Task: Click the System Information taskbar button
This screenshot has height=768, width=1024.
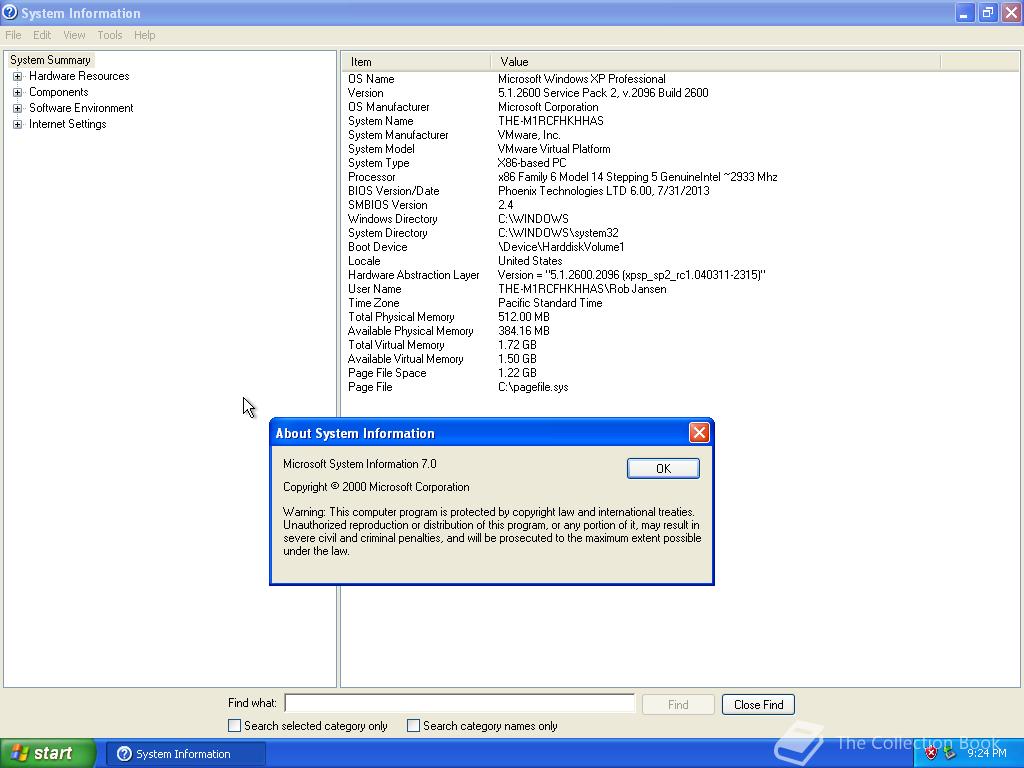Action: coord(186,754)
